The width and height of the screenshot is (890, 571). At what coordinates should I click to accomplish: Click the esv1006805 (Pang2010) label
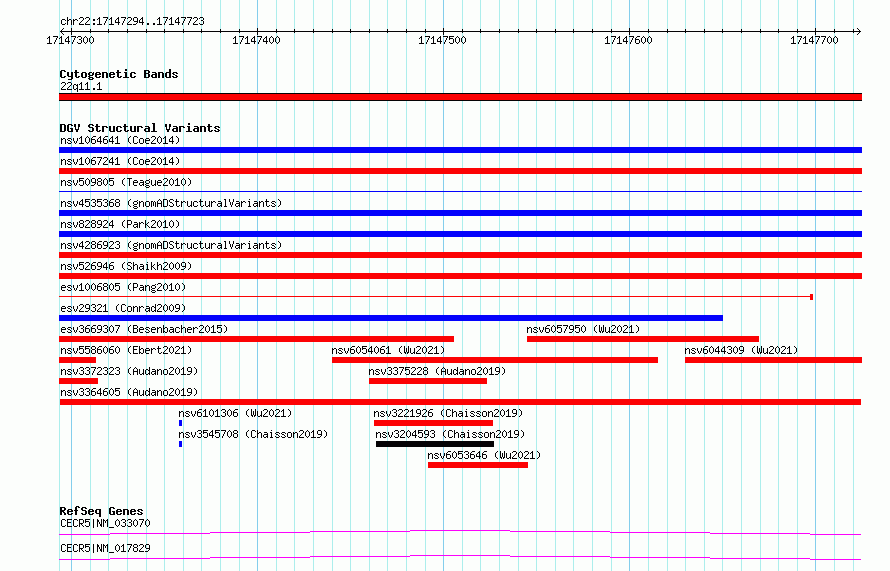tap(123, 287)
